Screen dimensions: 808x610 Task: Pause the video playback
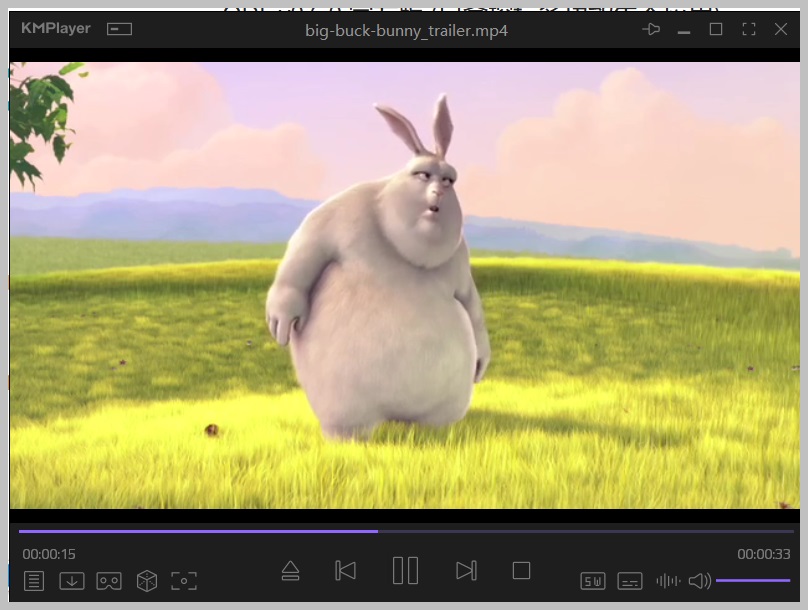[x=405, y=570]
